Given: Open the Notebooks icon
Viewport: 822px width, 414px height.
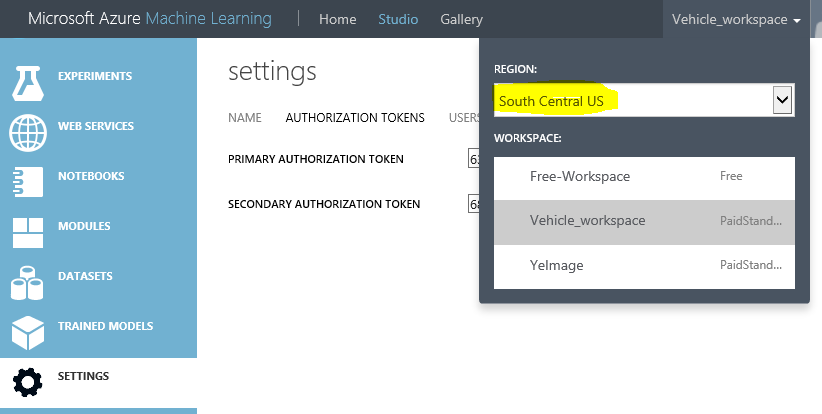Looking at the screenshot, I should [28, 182].
